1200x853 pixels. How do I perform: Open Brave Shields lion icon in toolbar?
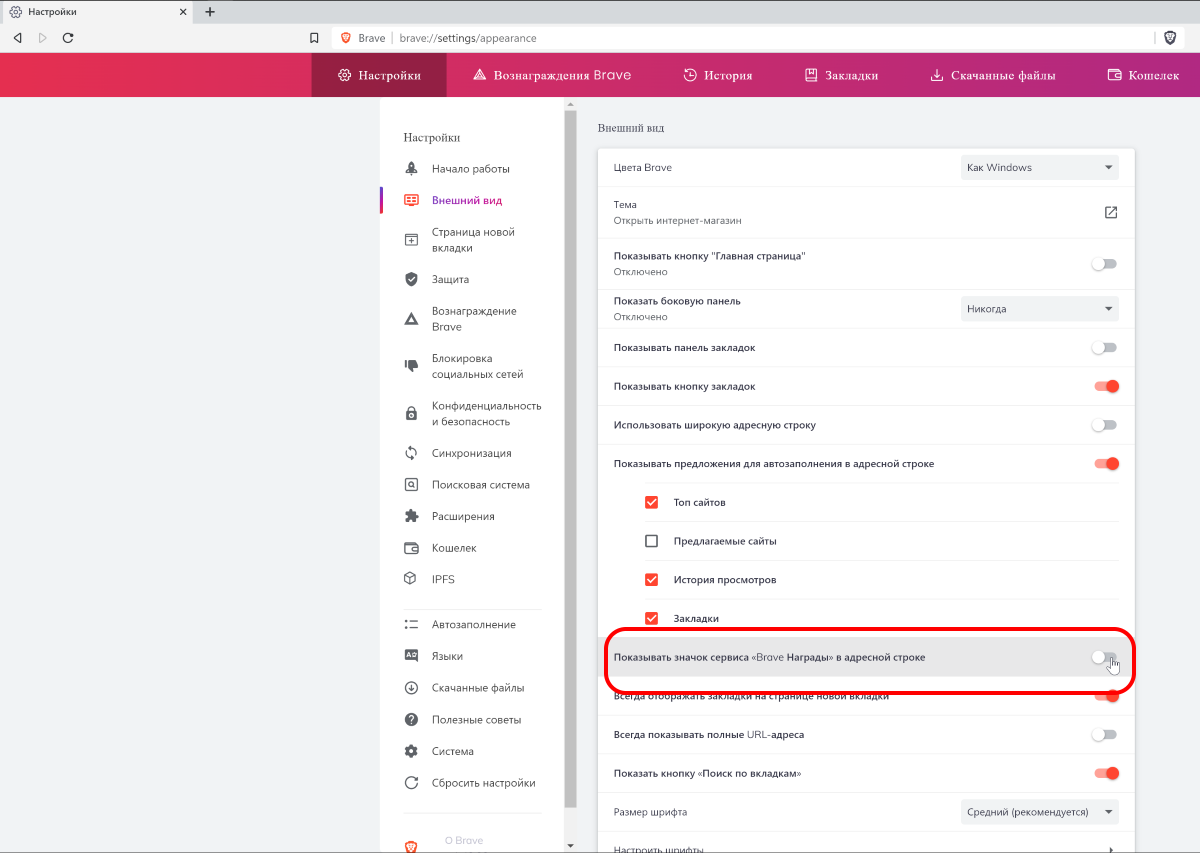tap(1170, 38)
